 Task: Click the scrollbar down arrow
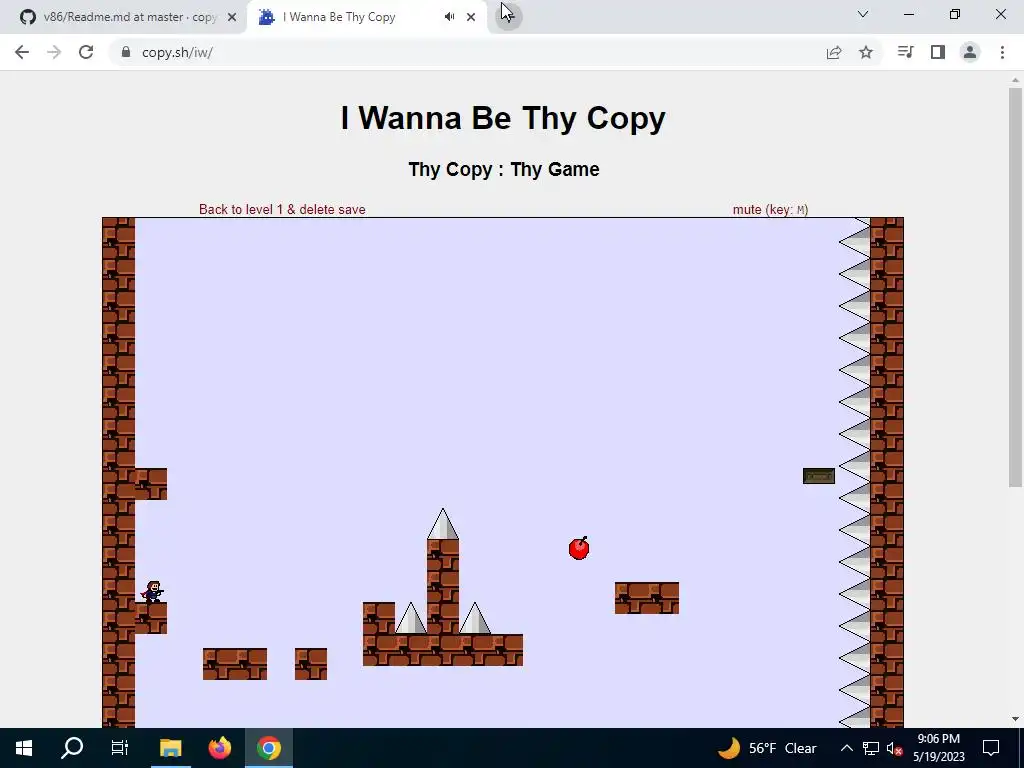tap(1015, 719)
